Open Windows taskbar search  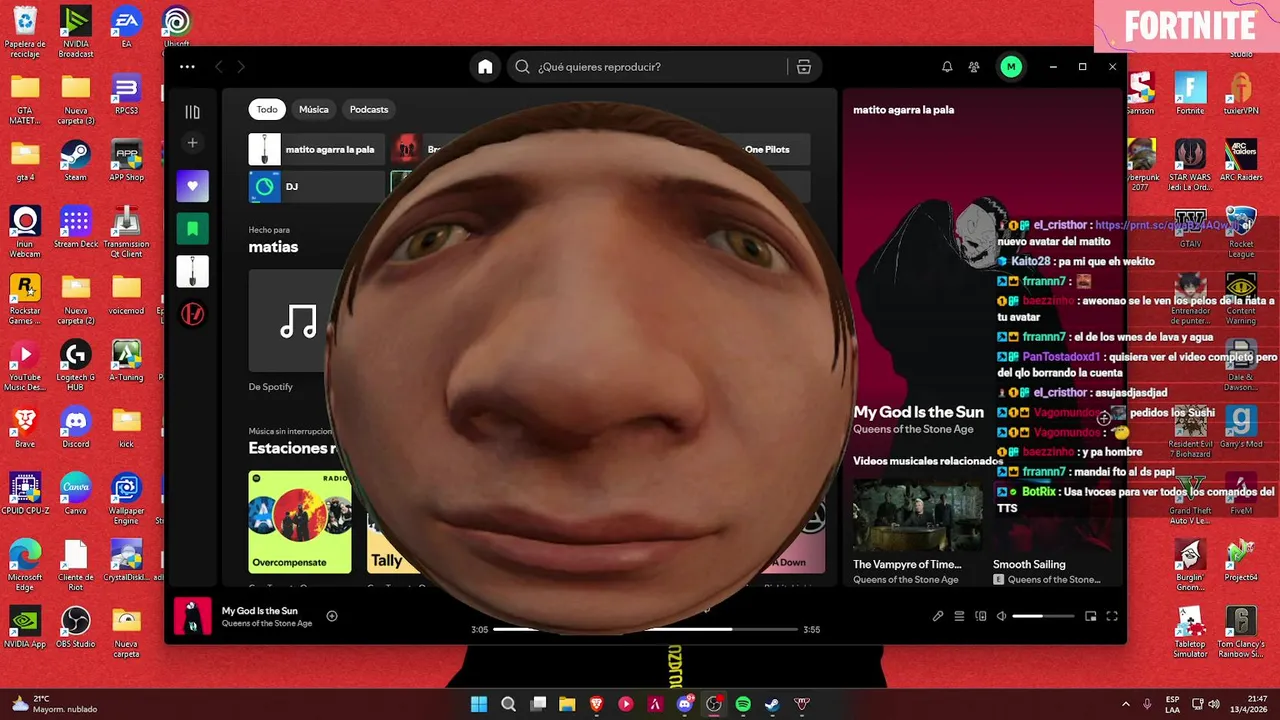[508, 704]
